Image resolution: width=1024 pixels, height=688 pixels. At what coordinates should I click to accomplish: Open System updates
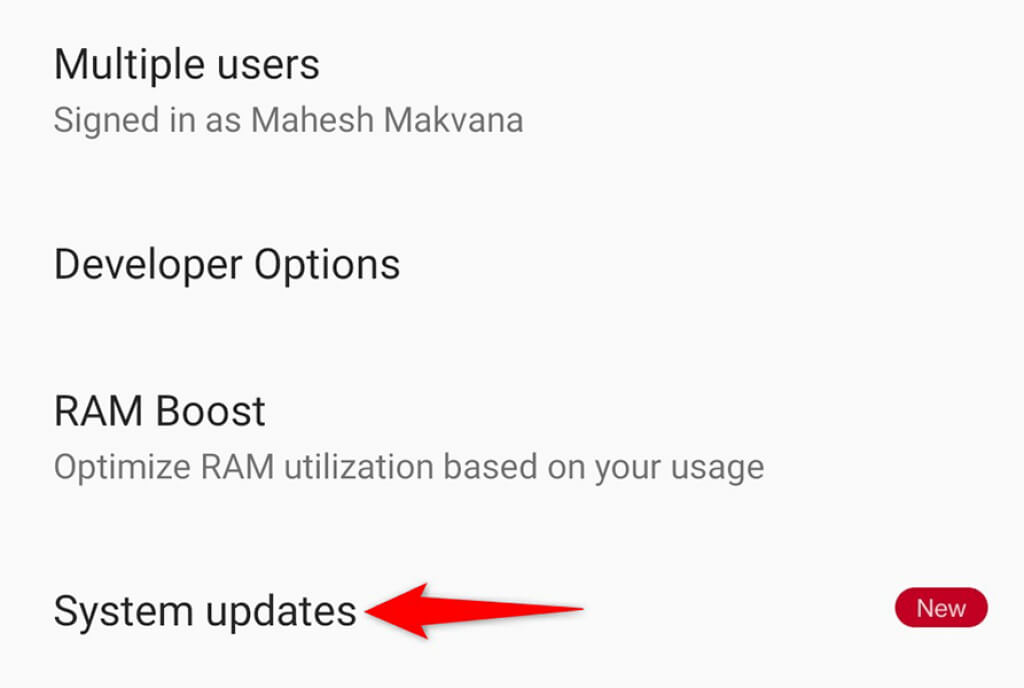(x=512, y=610)
